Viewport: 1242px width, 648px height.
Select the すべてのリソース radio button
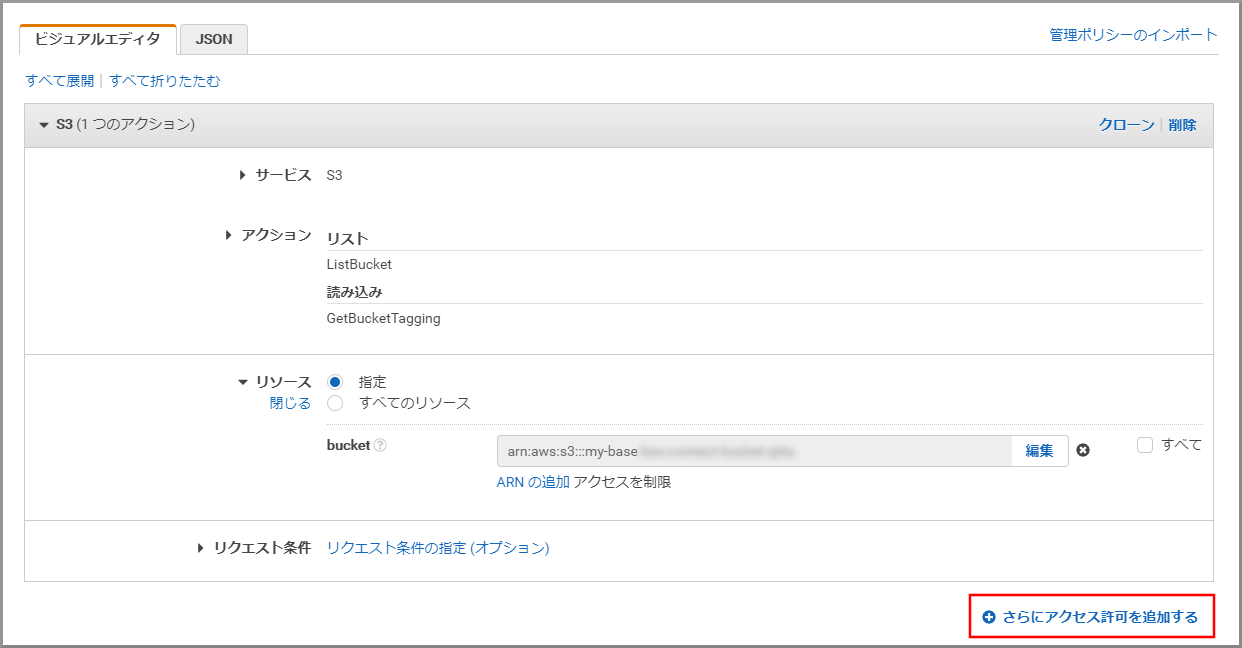335,403
